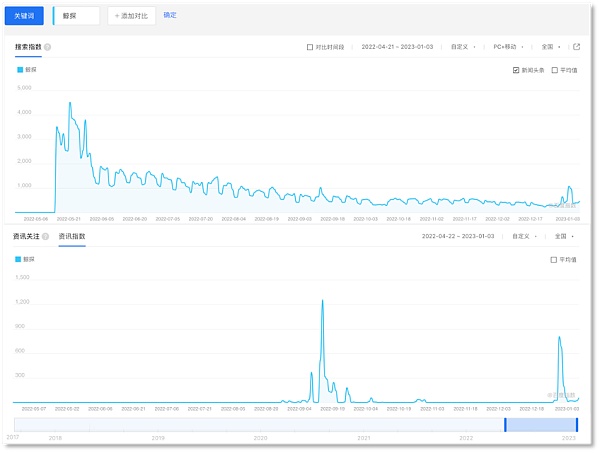Click help icon next to 资讯关注
The width and height of the screenshot is (600, 453).
47,237
